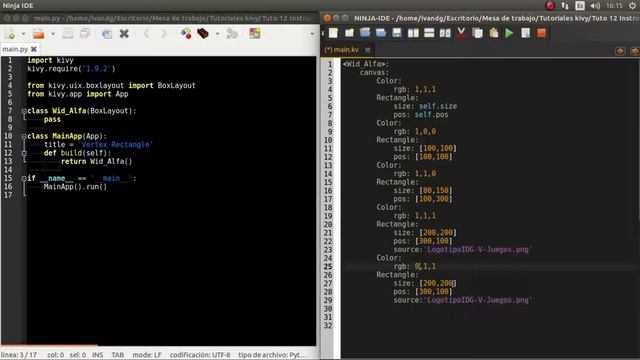Click the Close file X icon in left toolbar
Screen dimensions: 640x360
(x=124, y=33)
